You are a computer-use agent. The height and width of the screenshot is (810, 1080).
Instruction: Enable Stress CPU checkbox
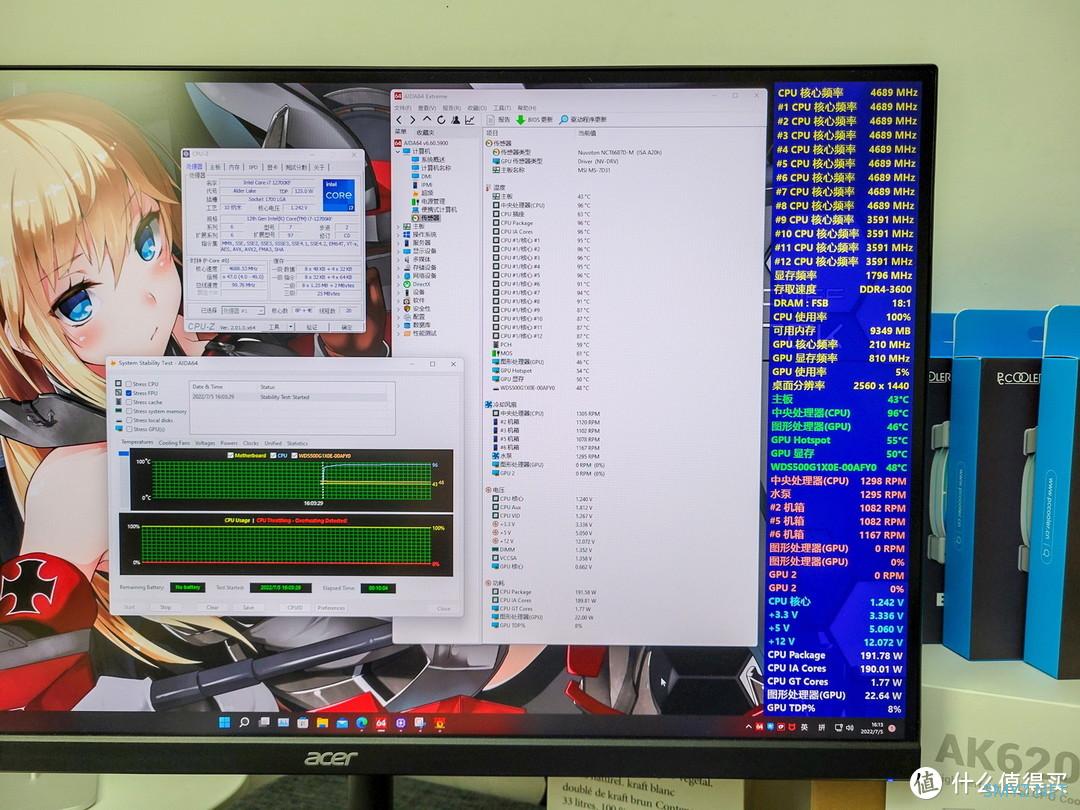[x=129, y=384]
